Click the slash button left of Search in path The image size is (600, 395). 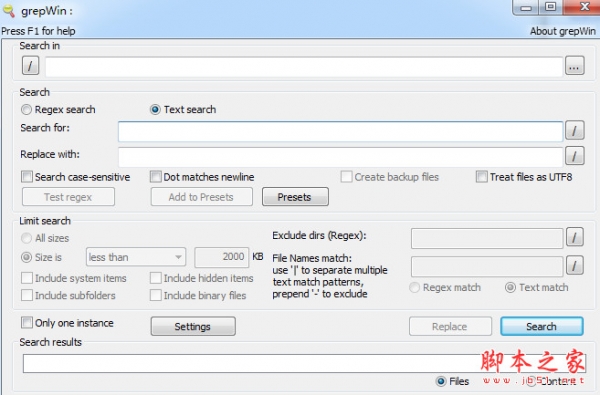[30, 65]
